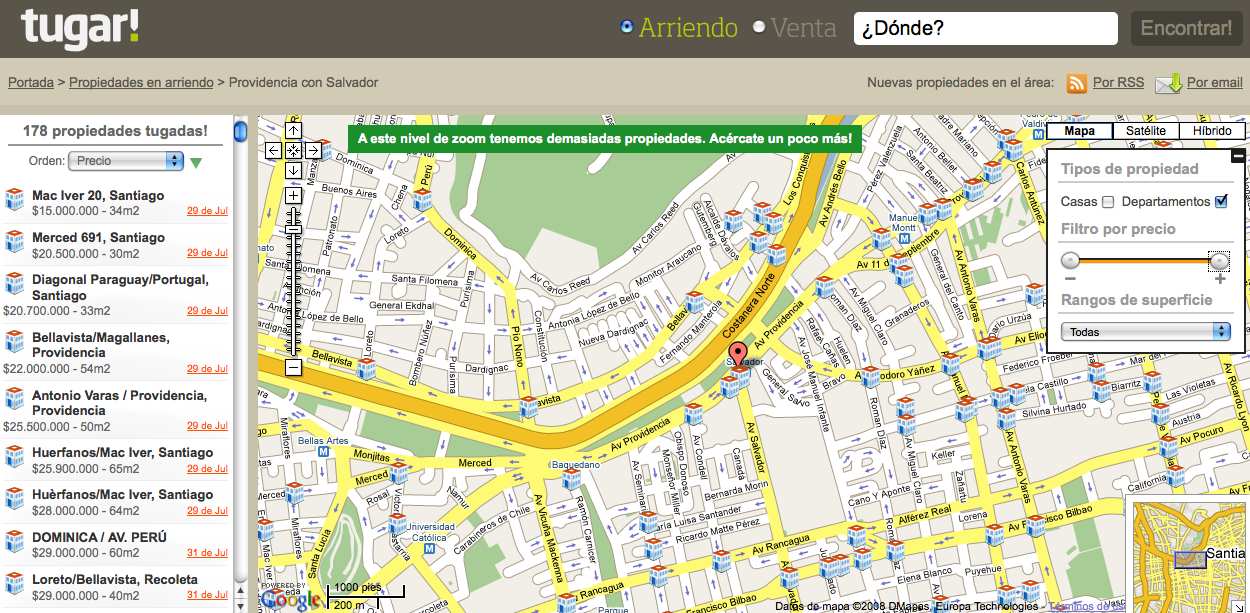The width and height of the screenshot is (1250, 613).
Task: Open the Rangos de superficie Todas dropdown
Action: (x=1145, y=332)
